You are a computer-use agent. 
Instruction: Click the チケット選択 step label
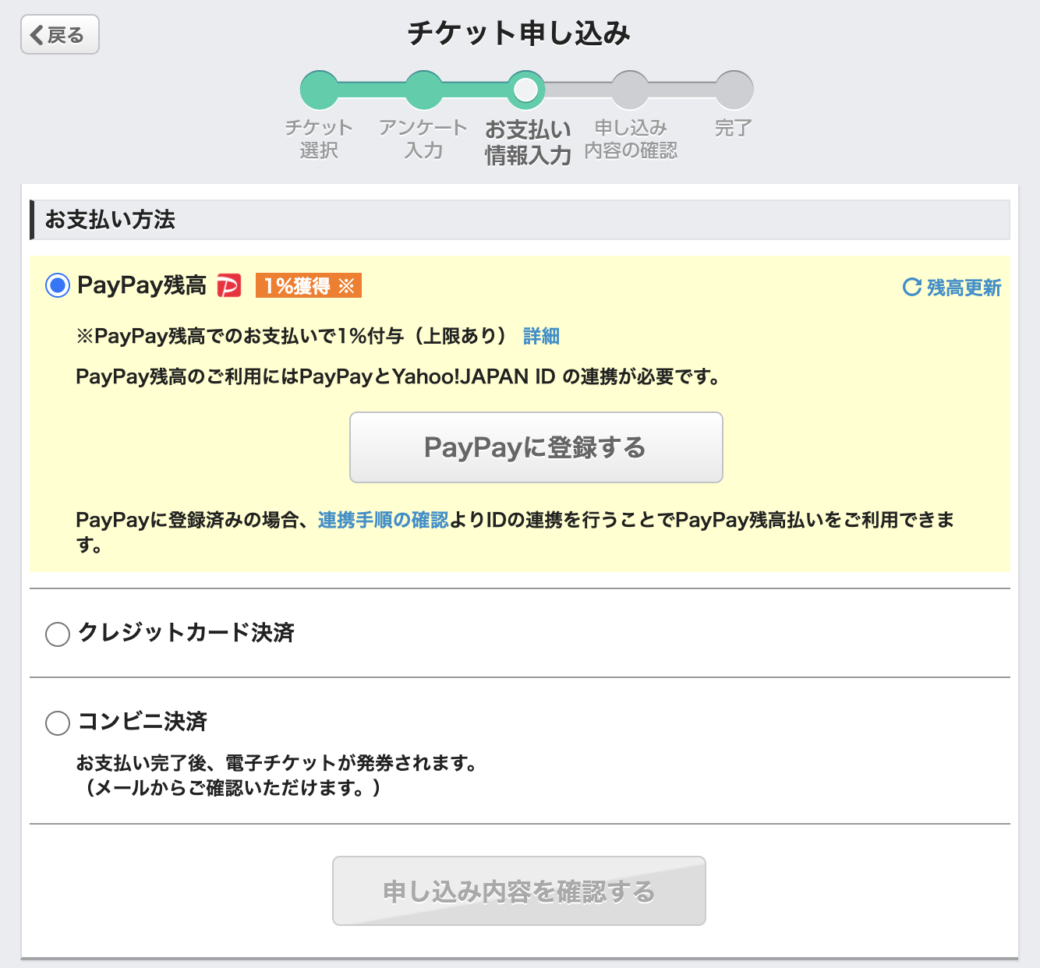pos(319,139)
